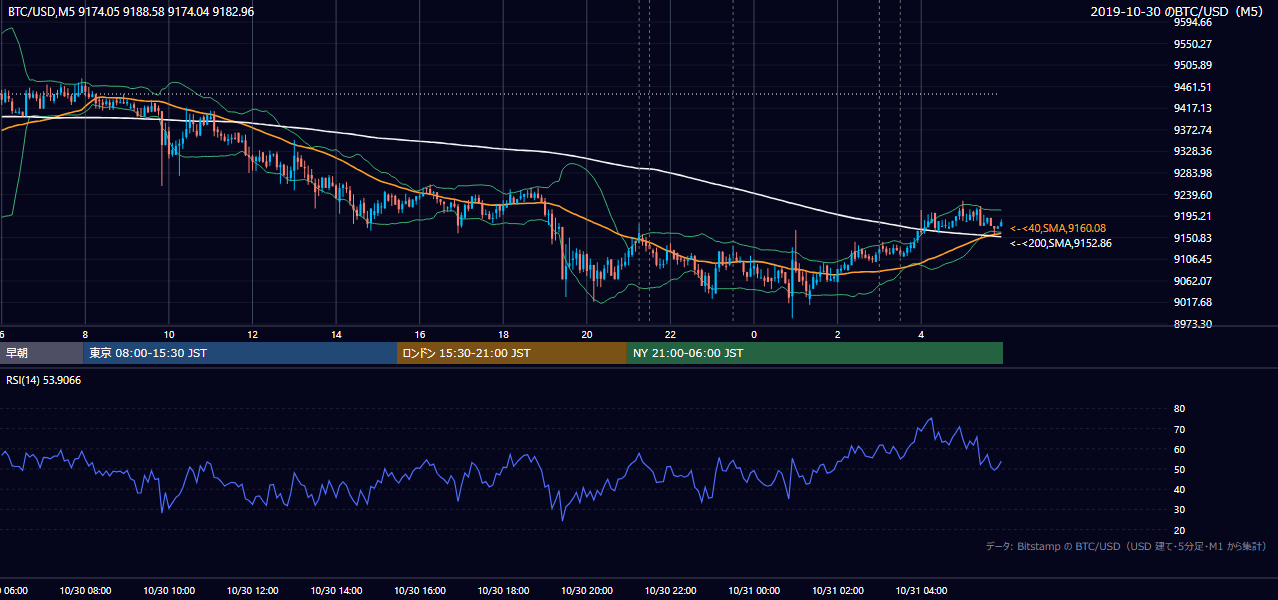
Task: Click the 9283.98 price axis label
Action: pyautogui.click(x=1193, y=173)
